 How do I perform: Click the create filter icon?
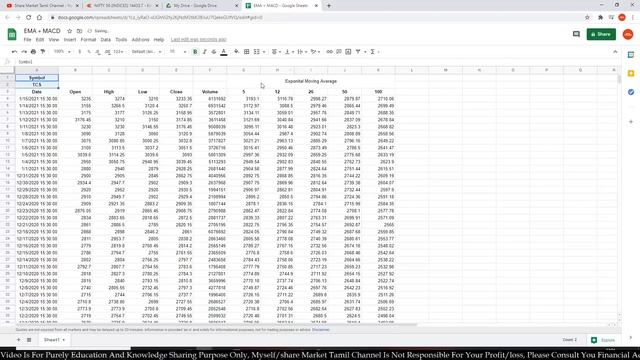pyautogui.click(x=358, y=52)
